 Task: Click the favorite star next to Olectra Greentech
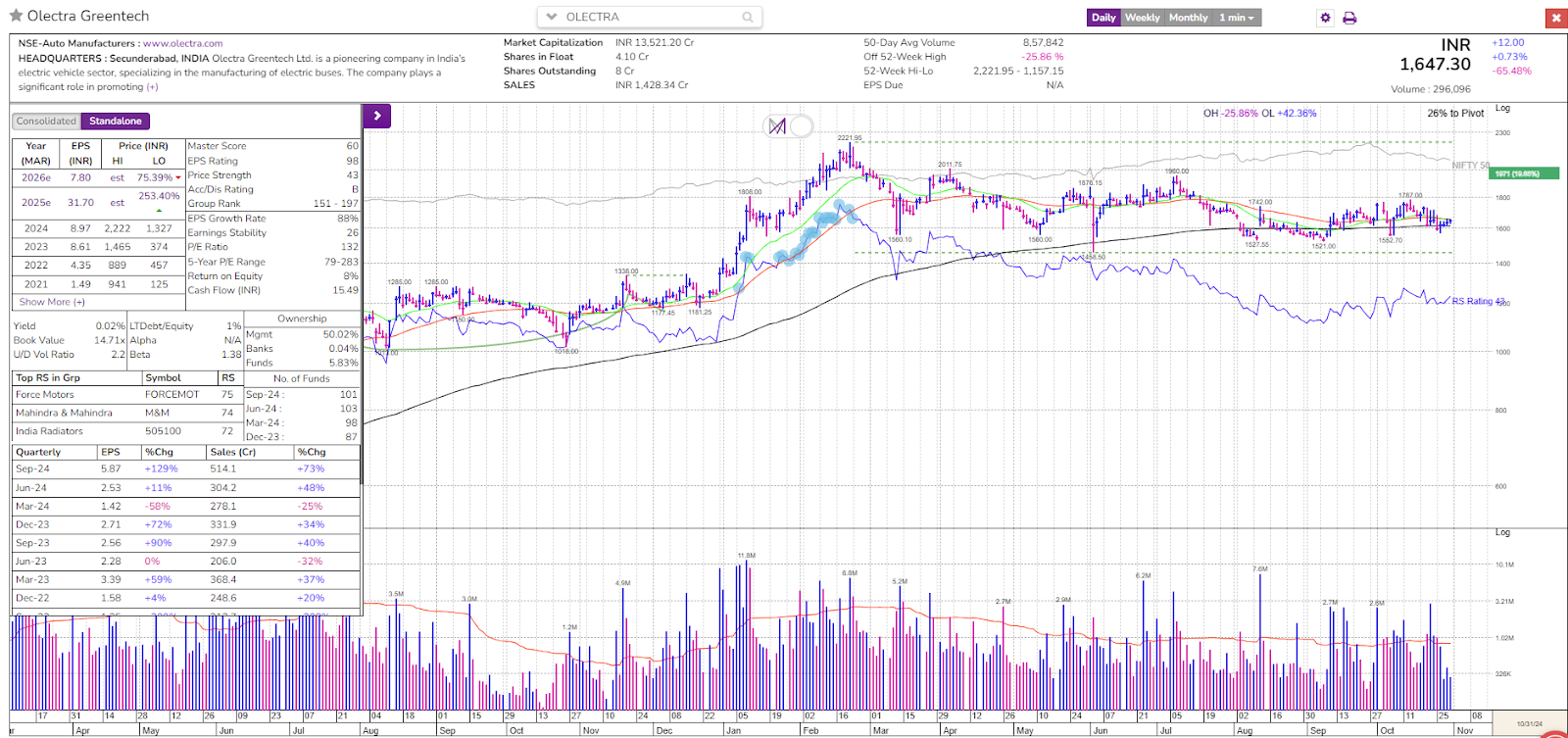click(x=16, y=16)
